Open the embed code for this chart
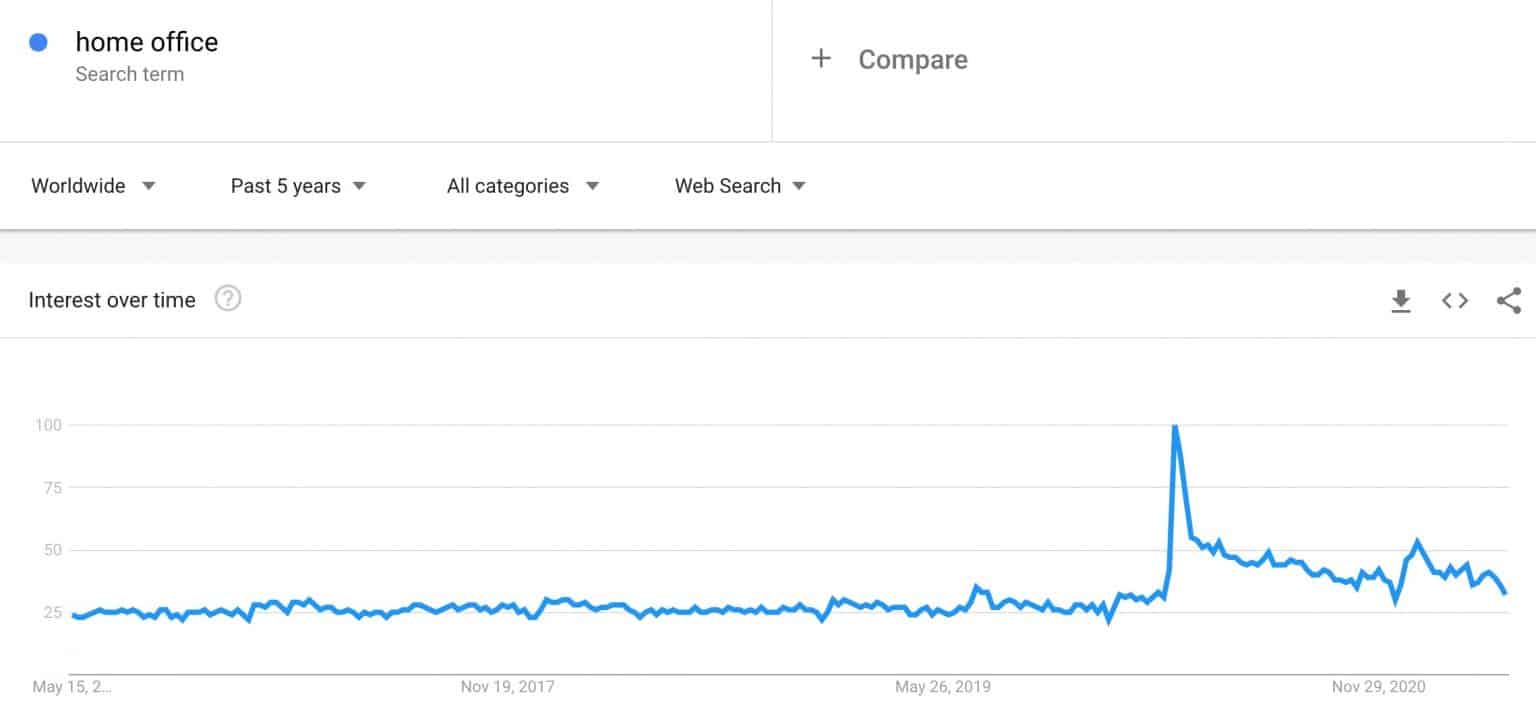 point(1453,300)
